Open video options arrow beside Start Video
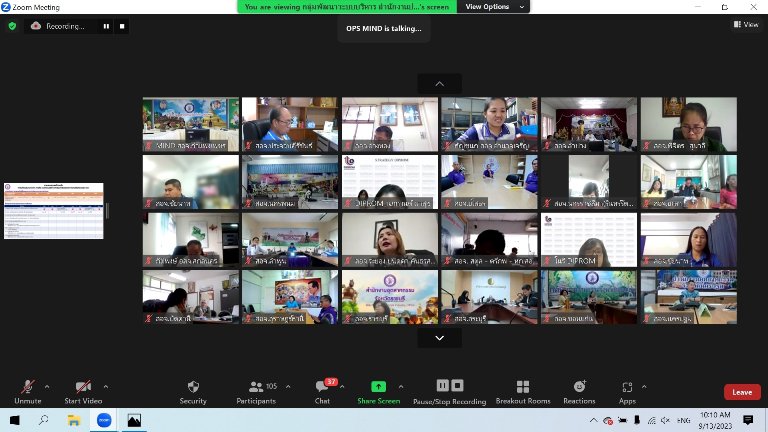 click(106, 387)
